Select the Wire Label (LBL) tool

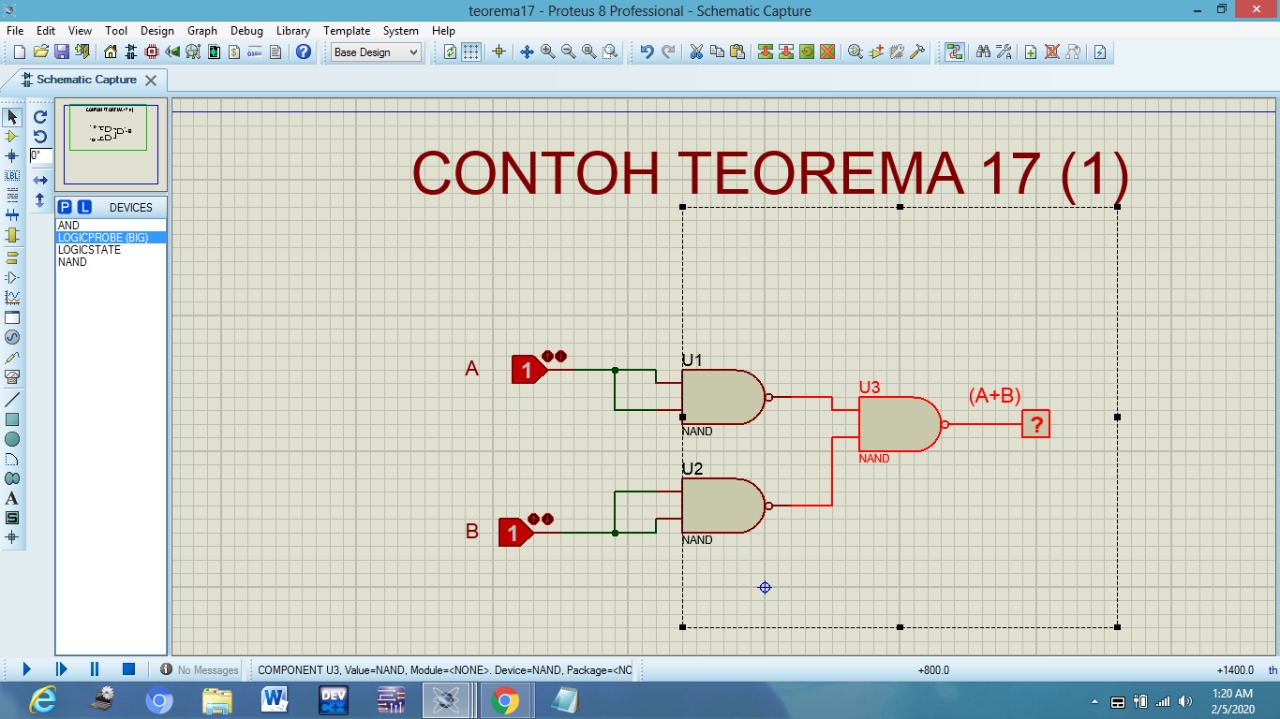(12, 176)
